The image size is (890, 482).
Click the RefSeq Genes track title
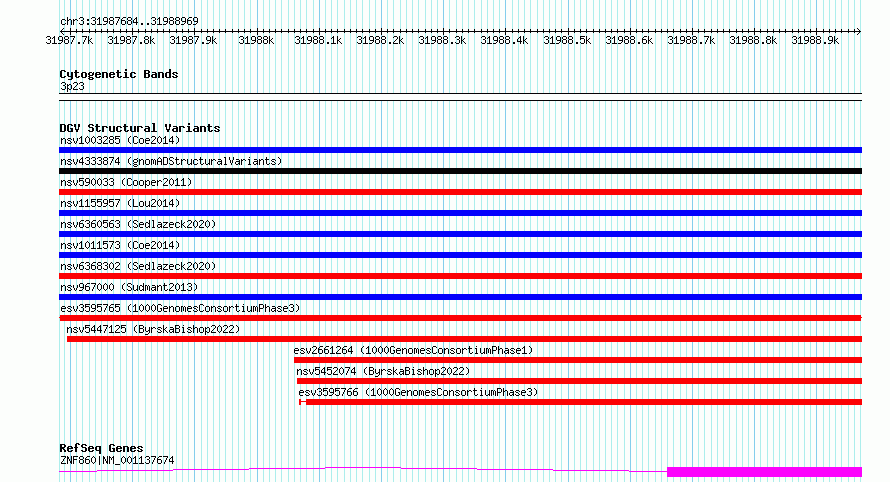pos(101,448)
